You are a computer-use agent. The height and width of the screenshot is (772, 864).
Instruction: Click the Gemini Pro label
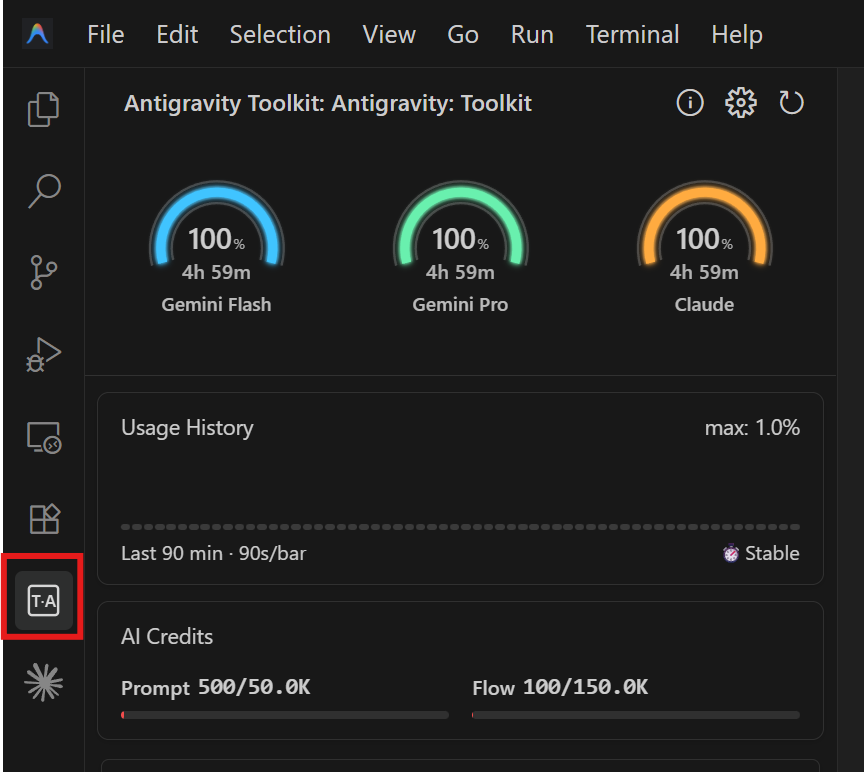point(460,305)
